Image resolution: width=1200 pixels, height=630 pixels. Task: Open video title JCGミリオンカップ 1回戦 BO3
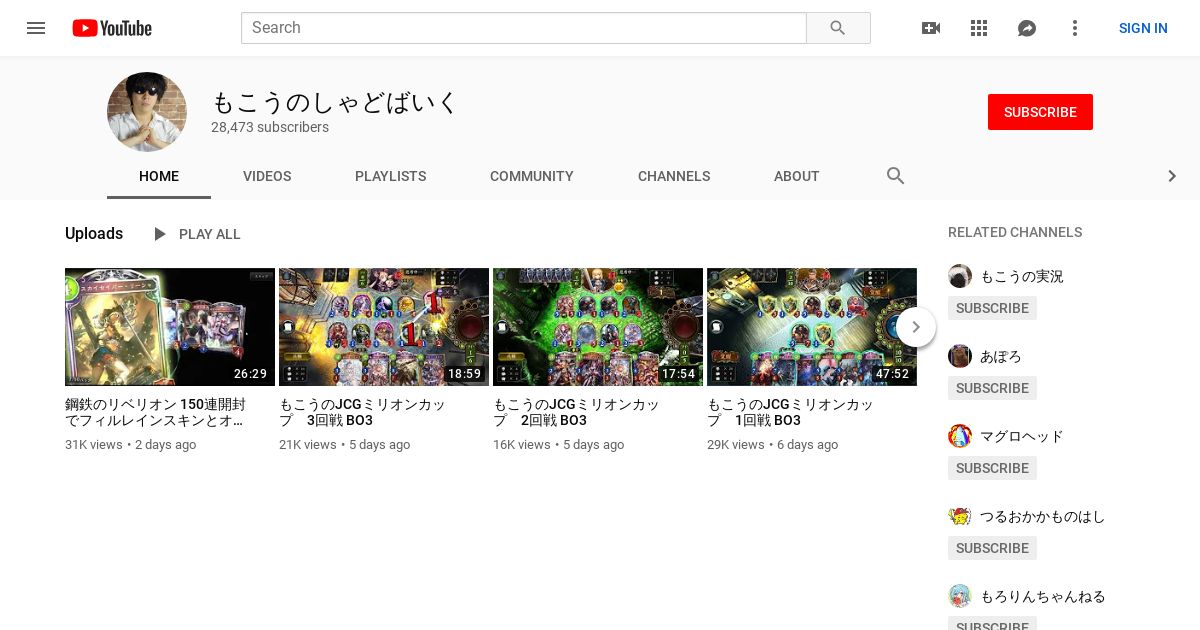click(x=790, y=412)
